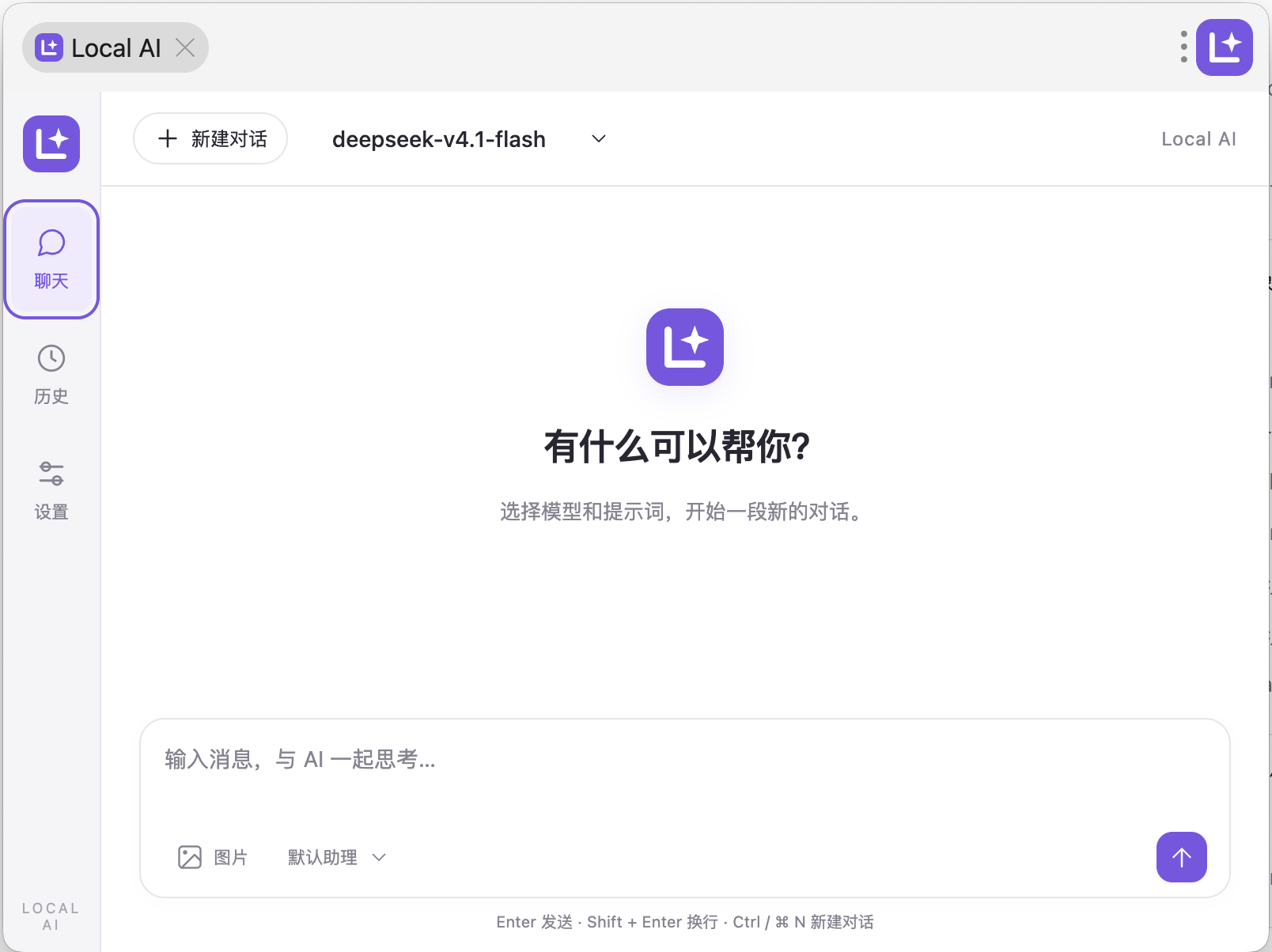
Task: Click the 新建对话 new chat button
Action: (x=210, y=139)
